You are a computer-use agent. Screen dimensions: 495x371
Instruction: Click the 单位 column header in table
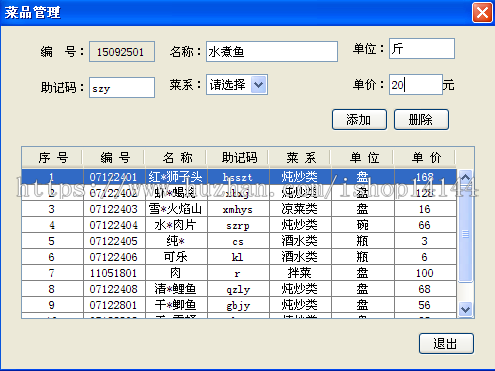tap(363, 157)
